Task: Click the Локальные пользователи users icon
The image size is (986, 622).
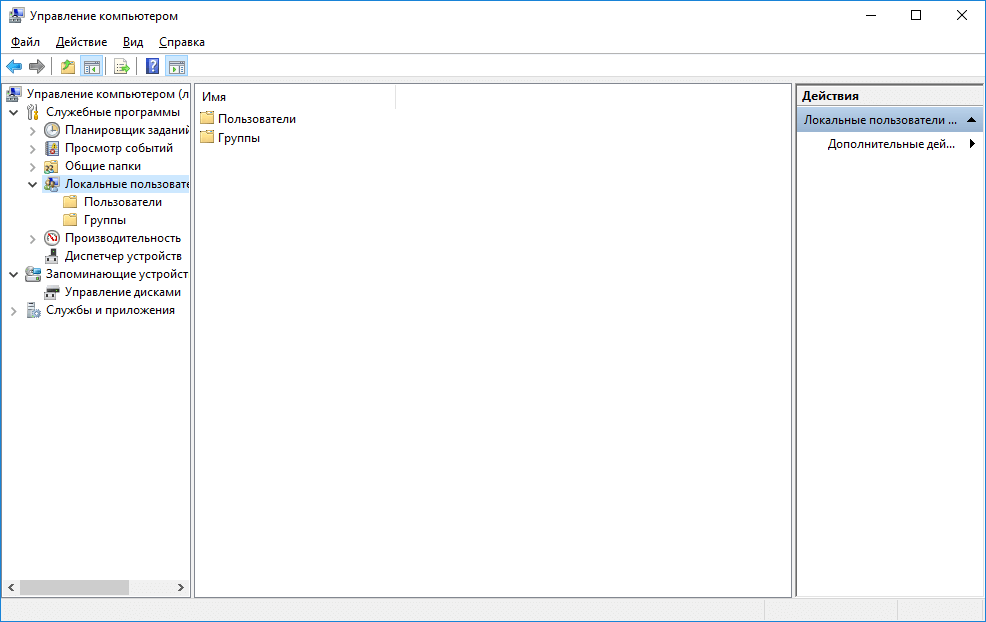Action: click(x=52, y=184)
